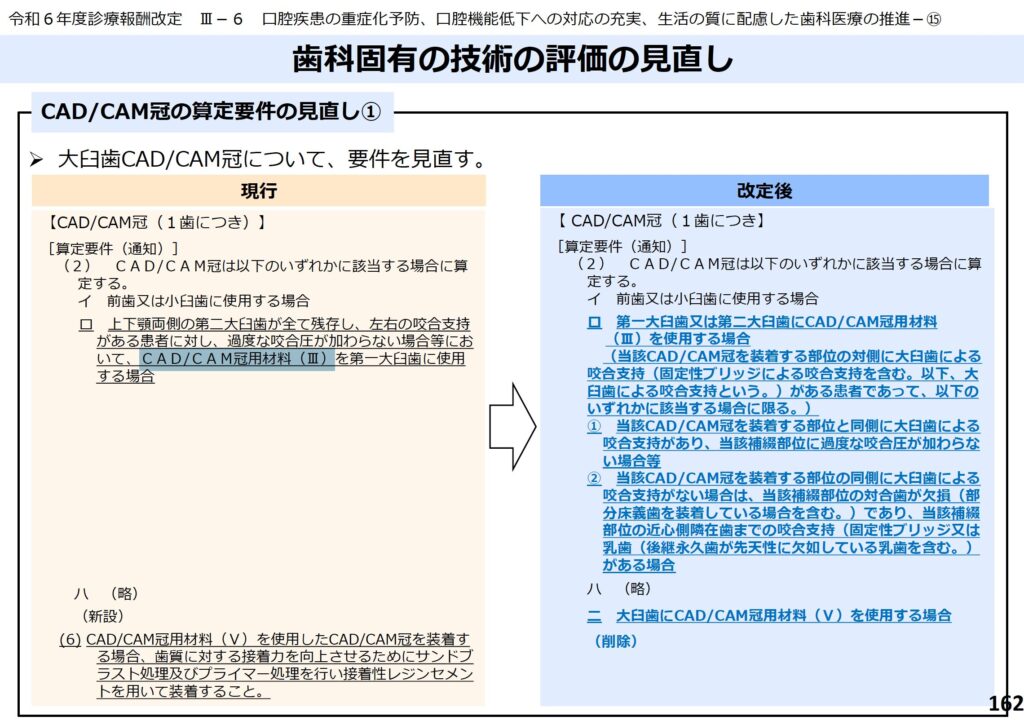This screenshot has height=725, width=1024.
Task: Click the （新設） label in the 現行 column
Action: click(x=103, y=616)
